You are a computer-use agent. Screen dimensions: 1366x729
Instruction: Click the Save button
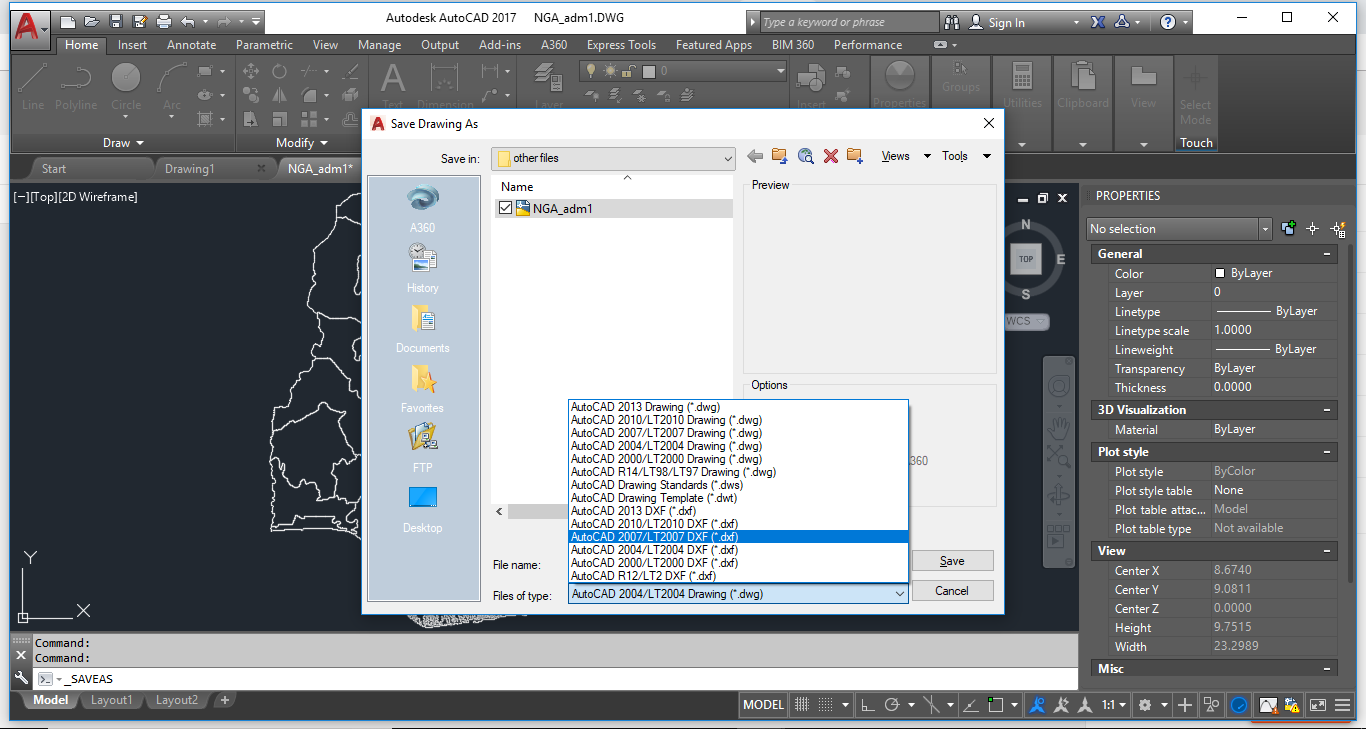coord(951,560)
